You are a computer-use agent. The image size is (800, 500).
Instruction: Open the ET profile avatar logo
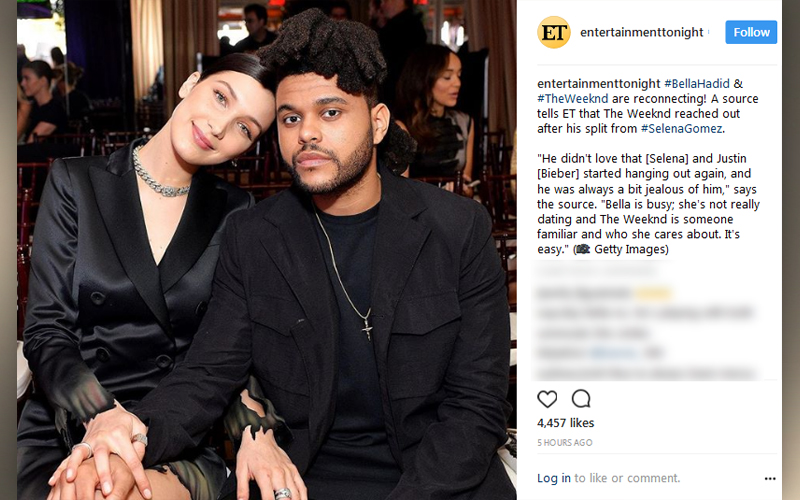[x=554, y=32]
